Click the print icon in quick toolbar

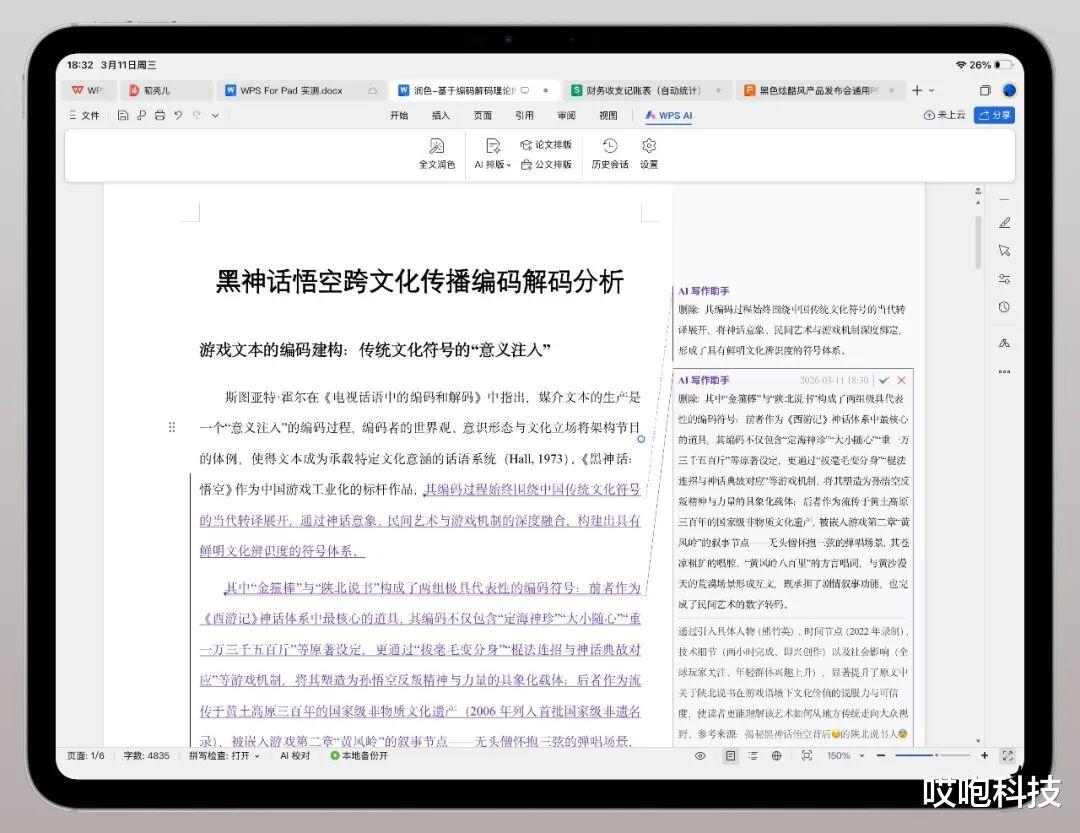click(x=160, y=115)
